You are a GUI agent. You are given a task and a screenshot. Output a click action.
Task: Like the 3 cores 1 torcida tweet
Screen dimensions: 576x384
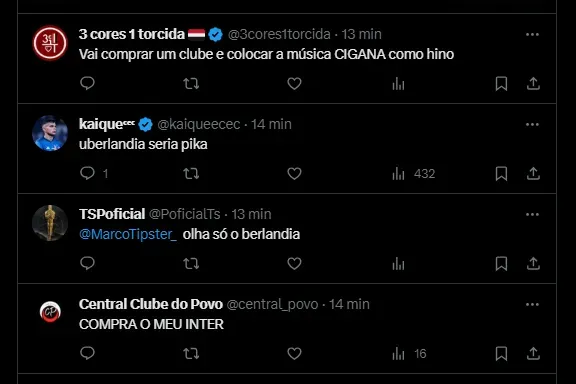(294, 84)
